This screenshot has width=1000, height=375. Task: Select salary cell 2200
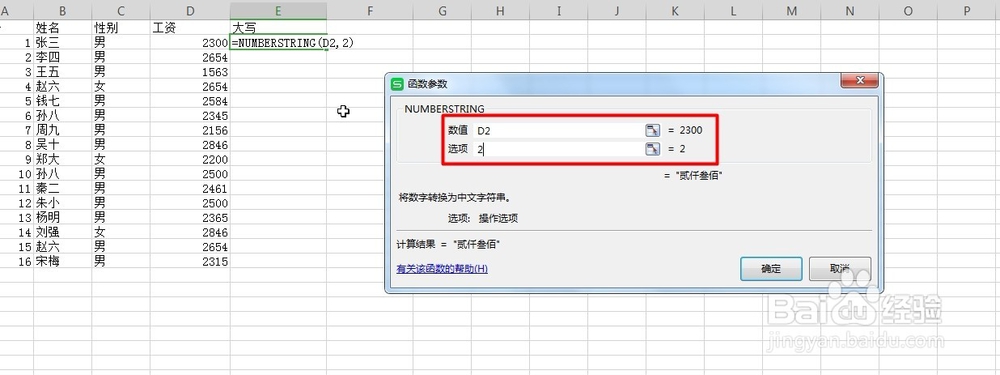click(x=191, y=159)
